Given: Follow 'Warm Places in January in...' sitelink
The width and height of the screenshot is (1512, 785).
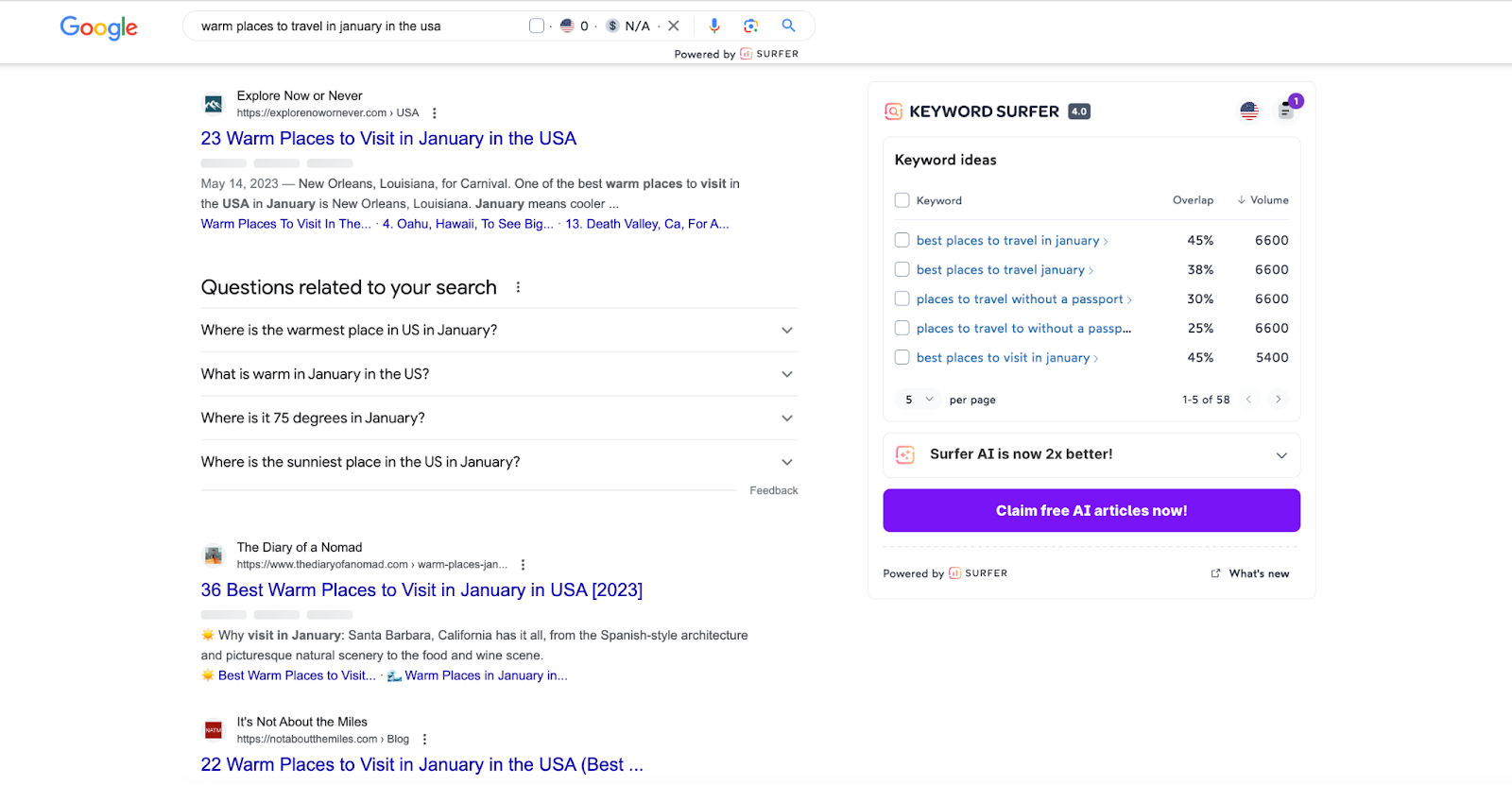Looking at the screenshot, I should click(486, 675).
